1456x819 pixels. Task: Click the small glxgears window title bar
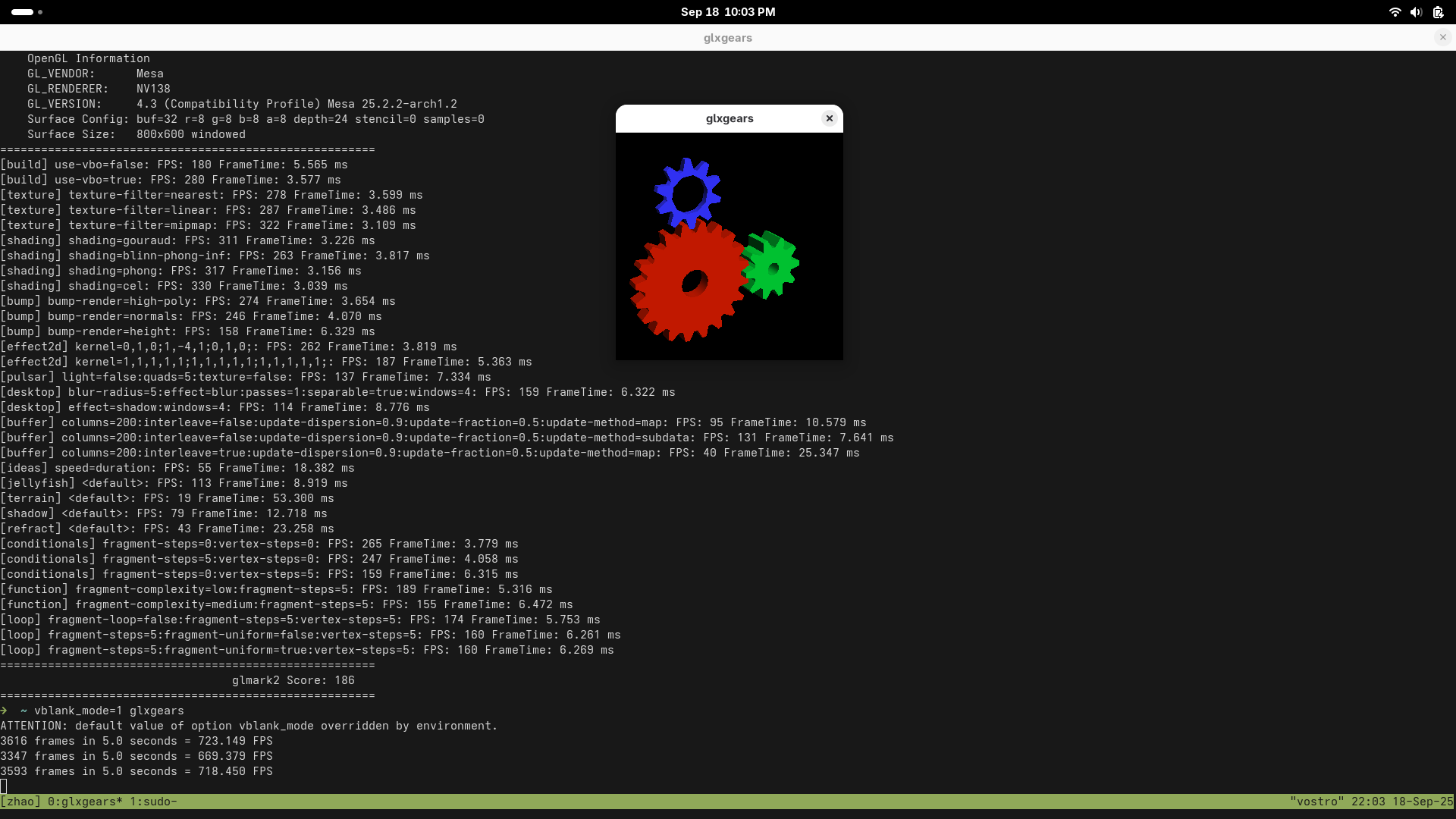tap(729, 118)
